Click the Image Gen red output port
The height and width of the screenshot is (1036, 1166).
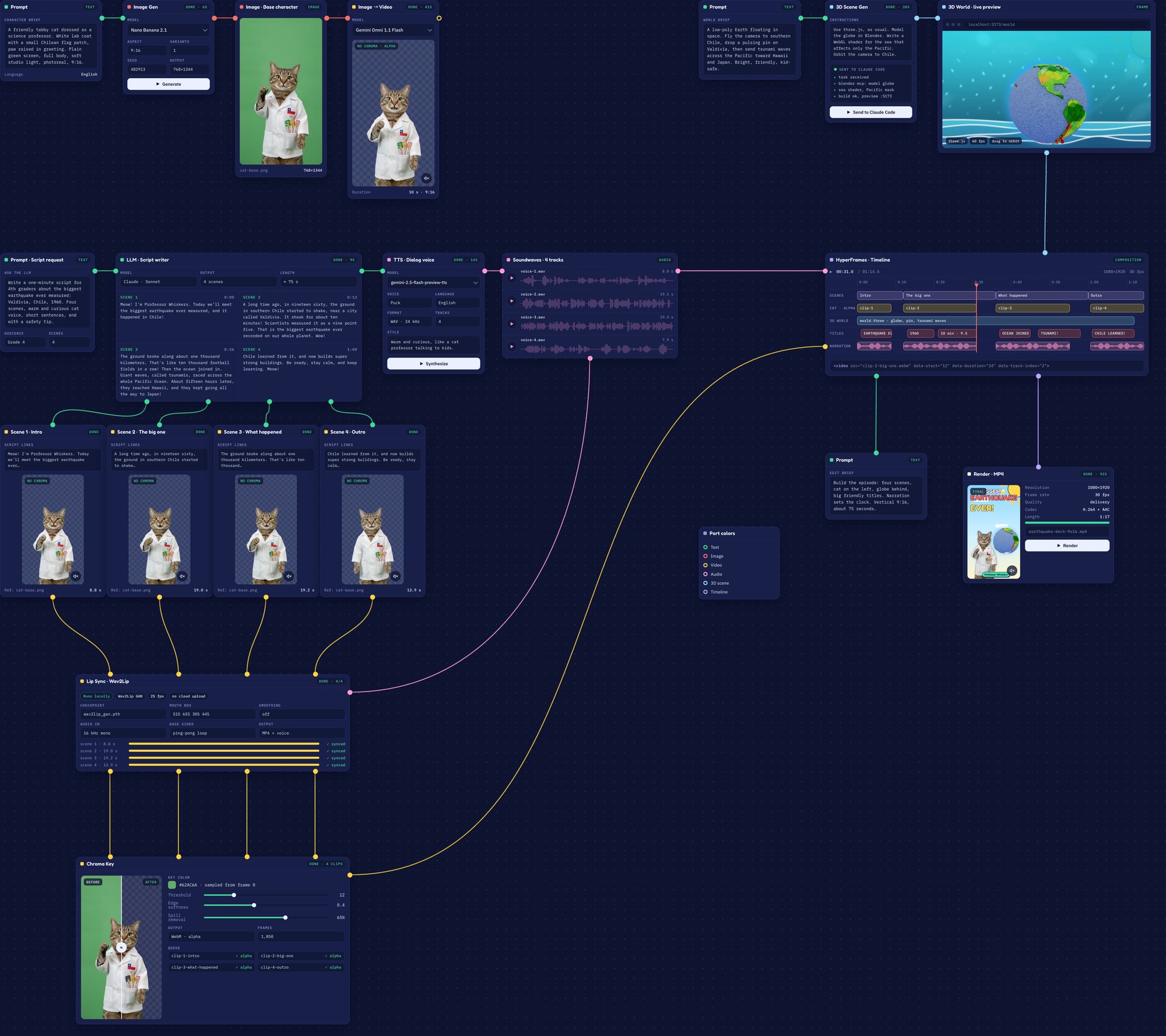pyautogui.click(x=214, y=18)
